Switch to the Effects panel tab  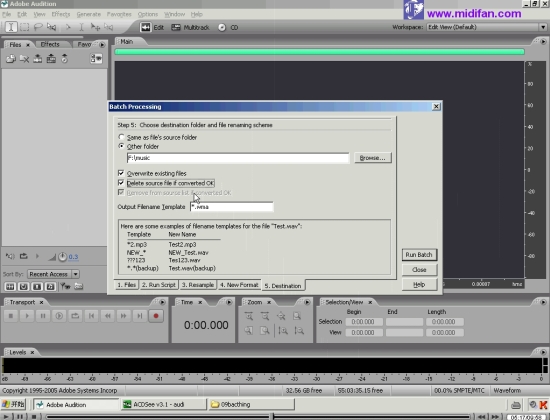tap(50, 44)
